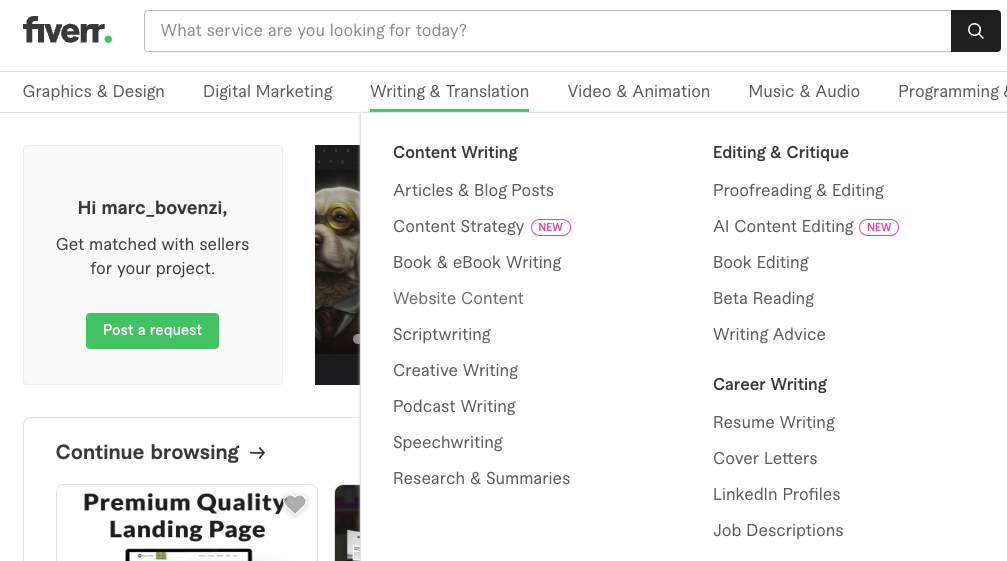Click the NEW badge beside Content Strategy
Viewport: 1007px width, 561px height.
550,227
